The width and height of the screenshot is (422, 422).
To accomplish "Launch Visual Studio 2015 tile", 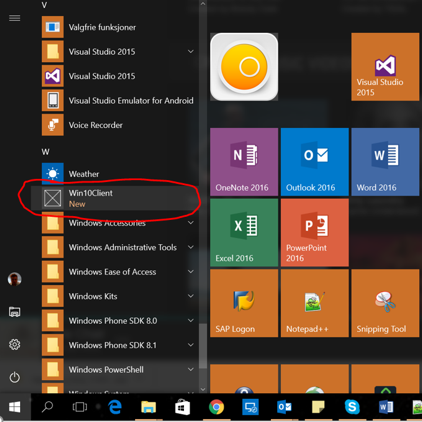I will (385, 67).
